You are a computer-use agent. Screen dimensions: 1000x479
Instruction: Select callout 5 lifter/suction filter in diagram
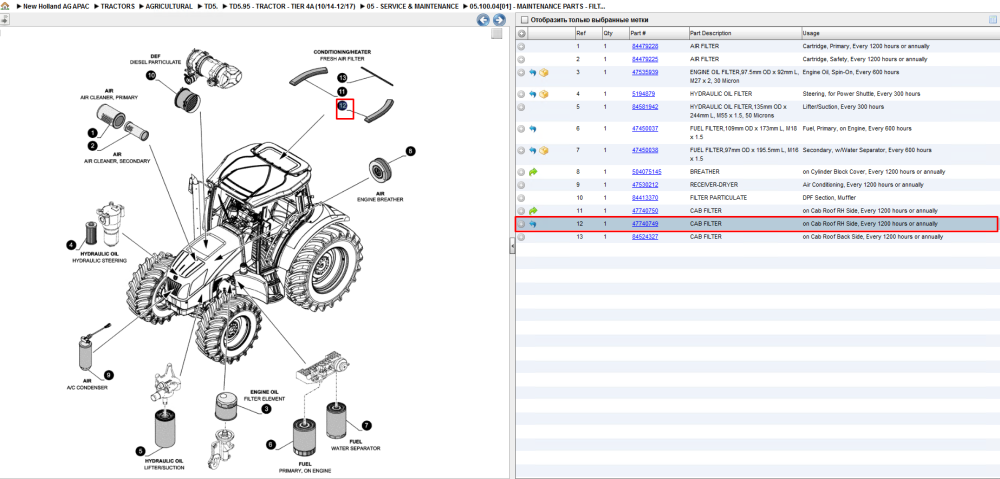[140, 451]
